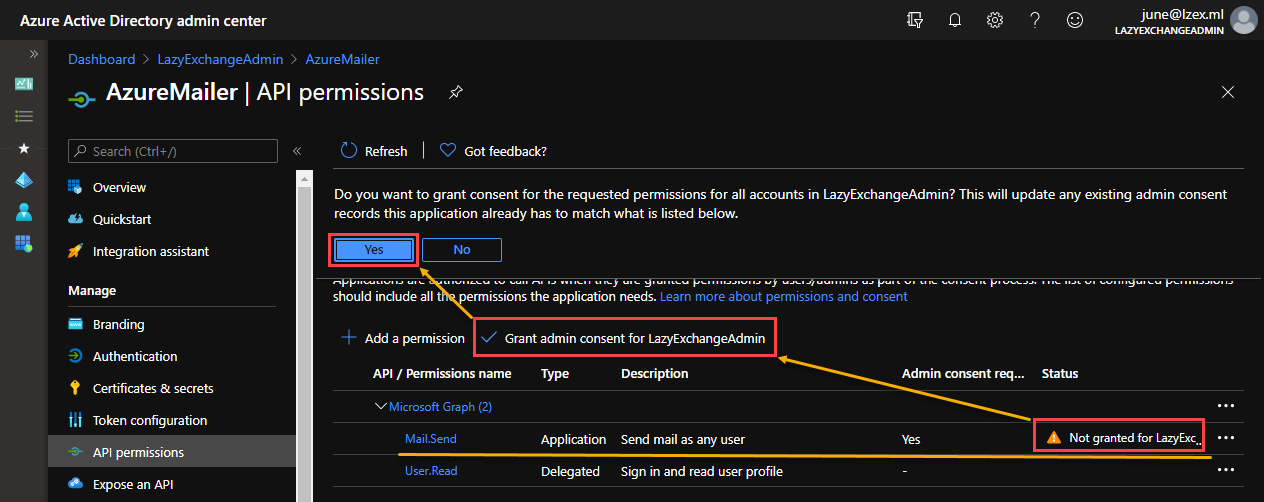Click Refresh in the command bar
1264x502 pixels.
pos(374,151)
